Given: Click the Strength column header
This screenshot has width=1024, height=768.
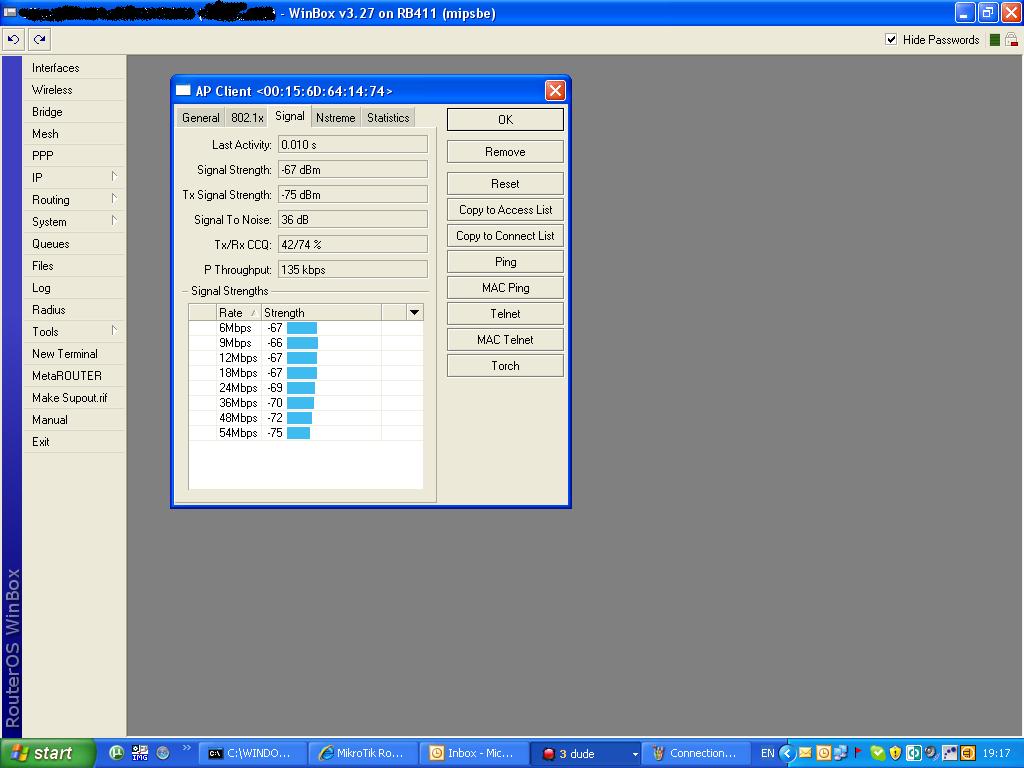Looking at the screenshot, I should click(x=321, y=313).
